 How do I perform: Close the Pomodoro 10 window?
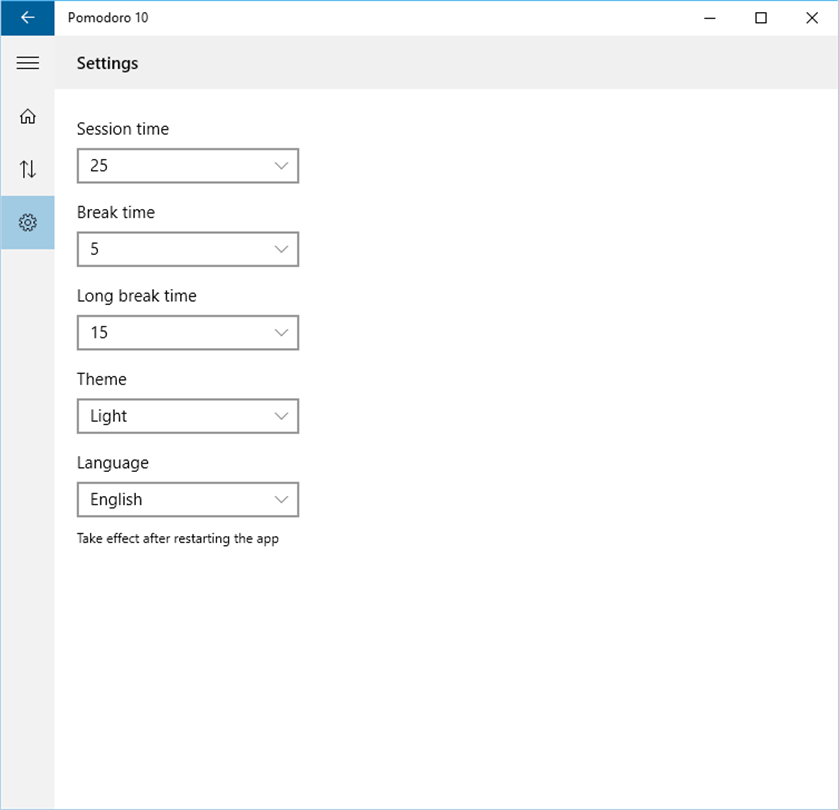[812, 18]
